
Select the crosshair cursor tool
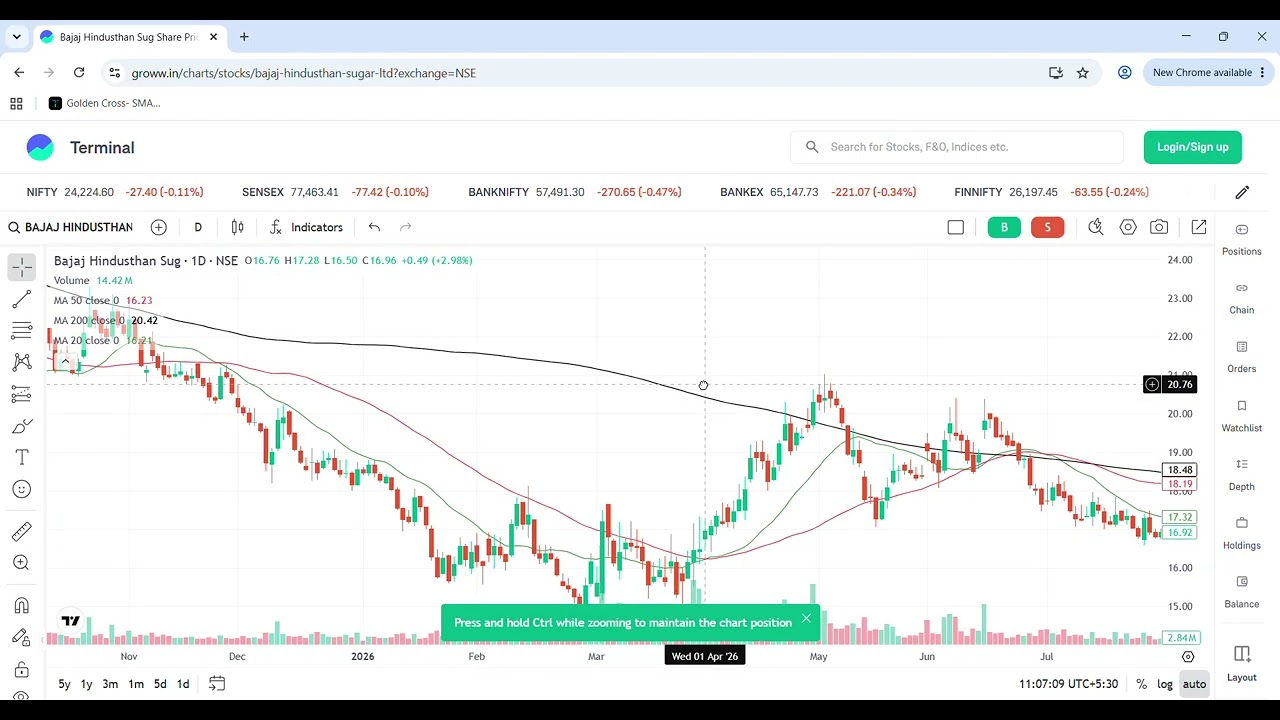[21, 267]
